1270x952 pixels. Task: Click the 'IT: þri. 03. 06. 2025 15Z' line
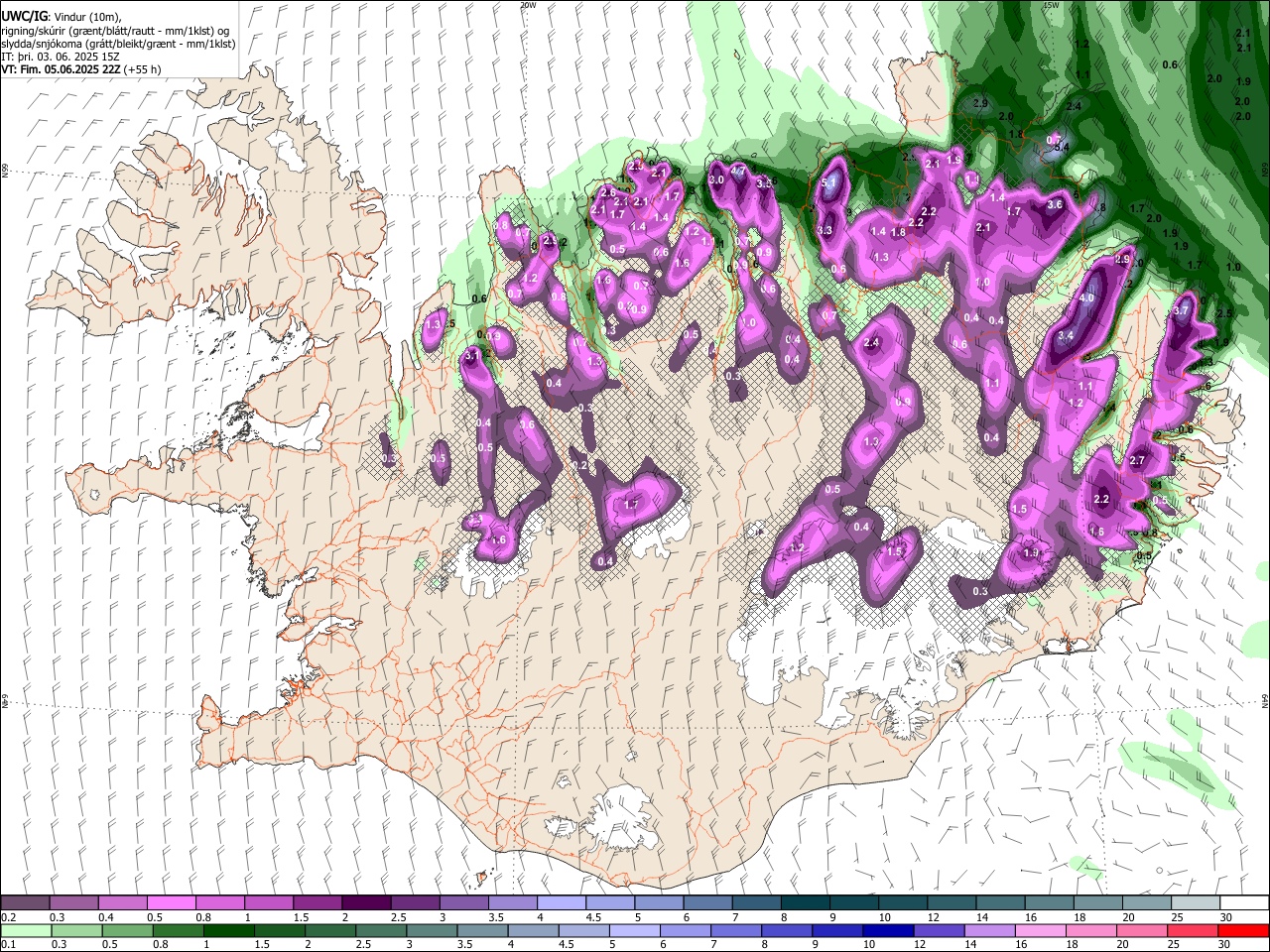coord(60,57)
